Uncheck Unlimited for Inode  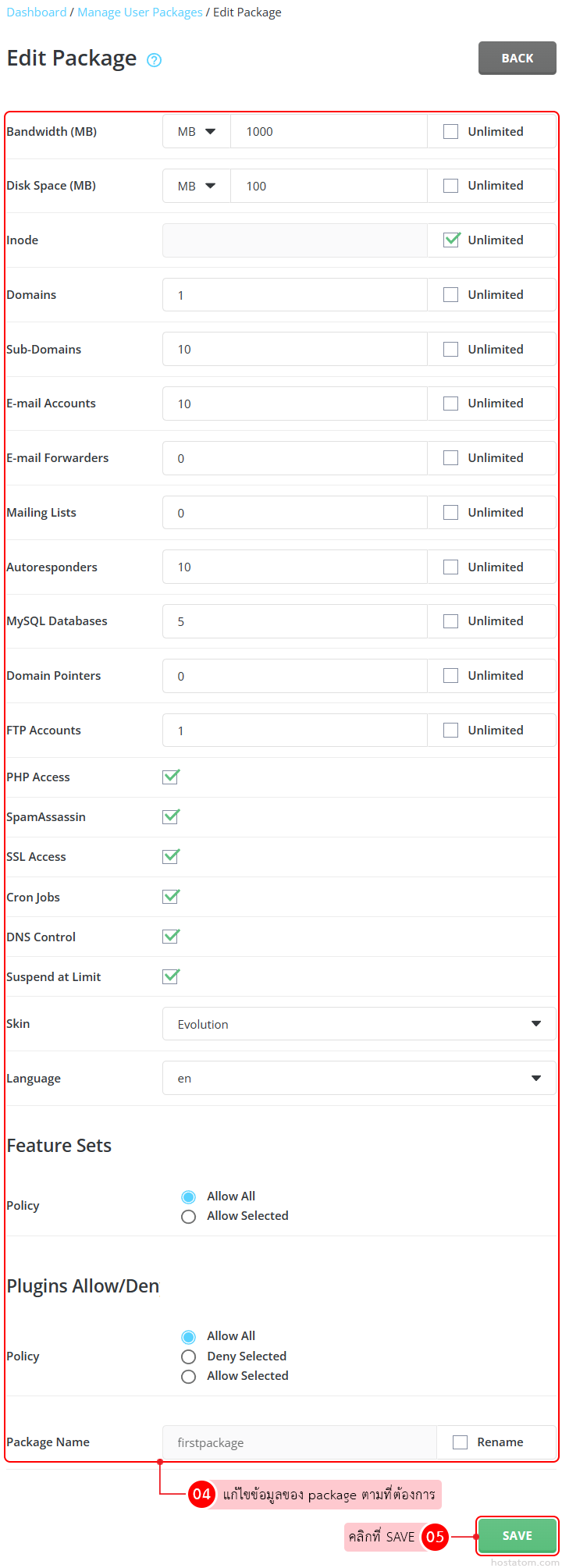pos(451,240)
